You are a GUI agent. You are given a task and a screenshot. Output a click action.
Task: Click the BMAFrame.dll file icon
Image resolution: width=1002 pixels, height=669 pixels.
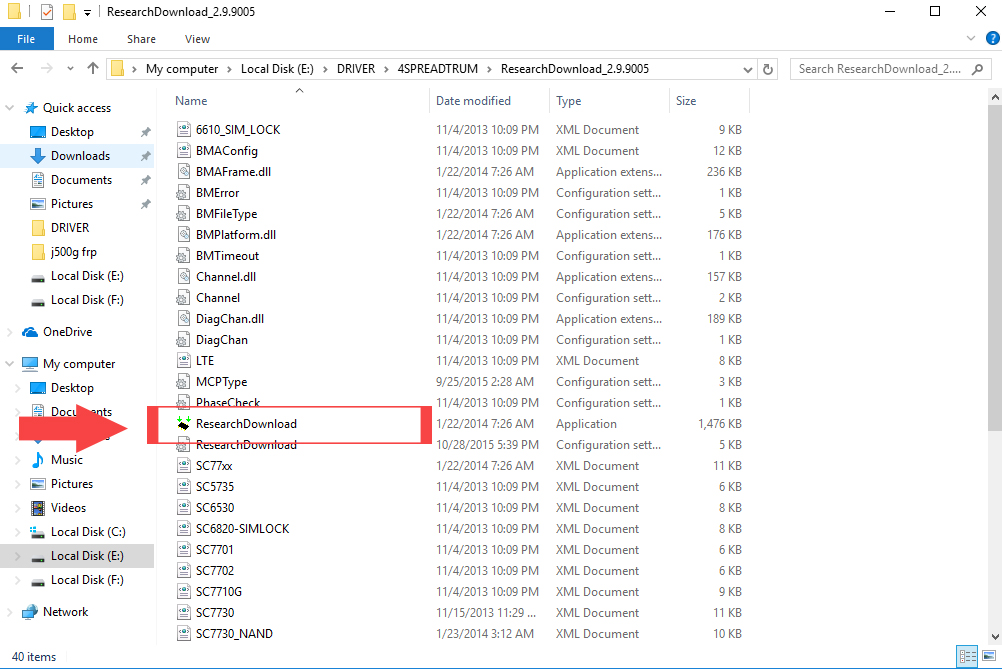(184, 171)
